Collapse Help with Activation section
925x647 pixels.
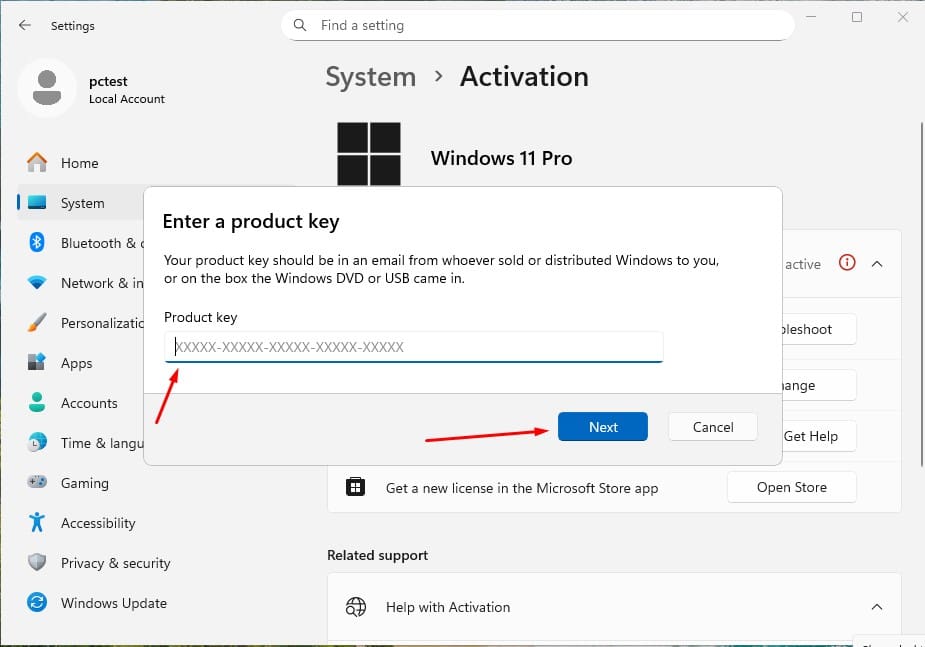tap(877, 607)
